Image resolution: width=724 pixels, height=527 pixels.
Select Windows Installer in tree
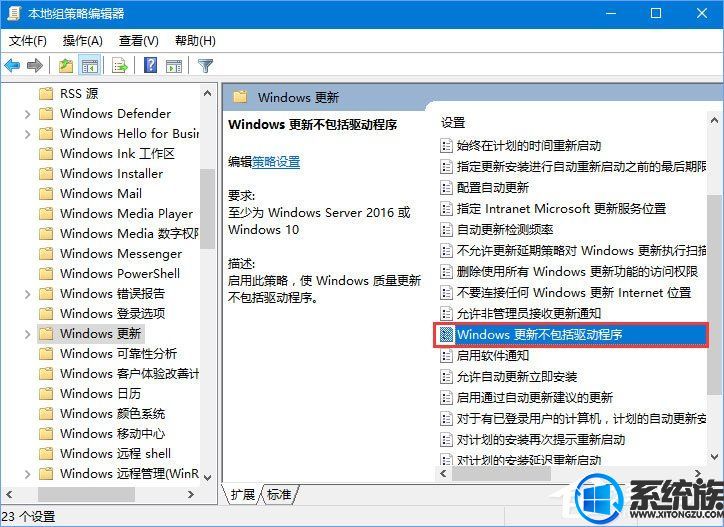click(x=111, y=174)
